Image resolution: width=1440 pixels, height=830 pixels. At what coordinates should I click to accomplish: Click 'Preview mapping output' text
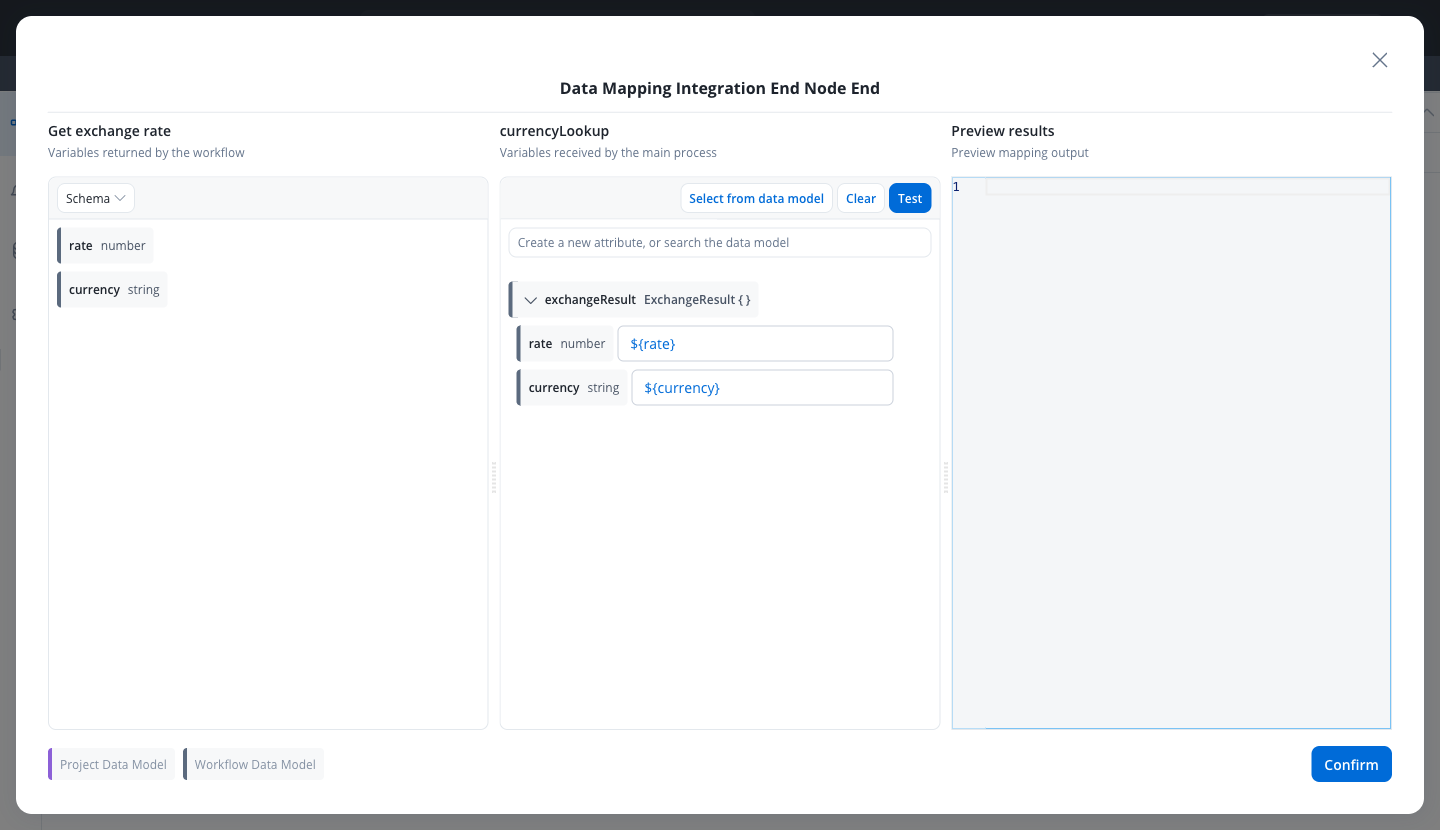(1019, 153)
